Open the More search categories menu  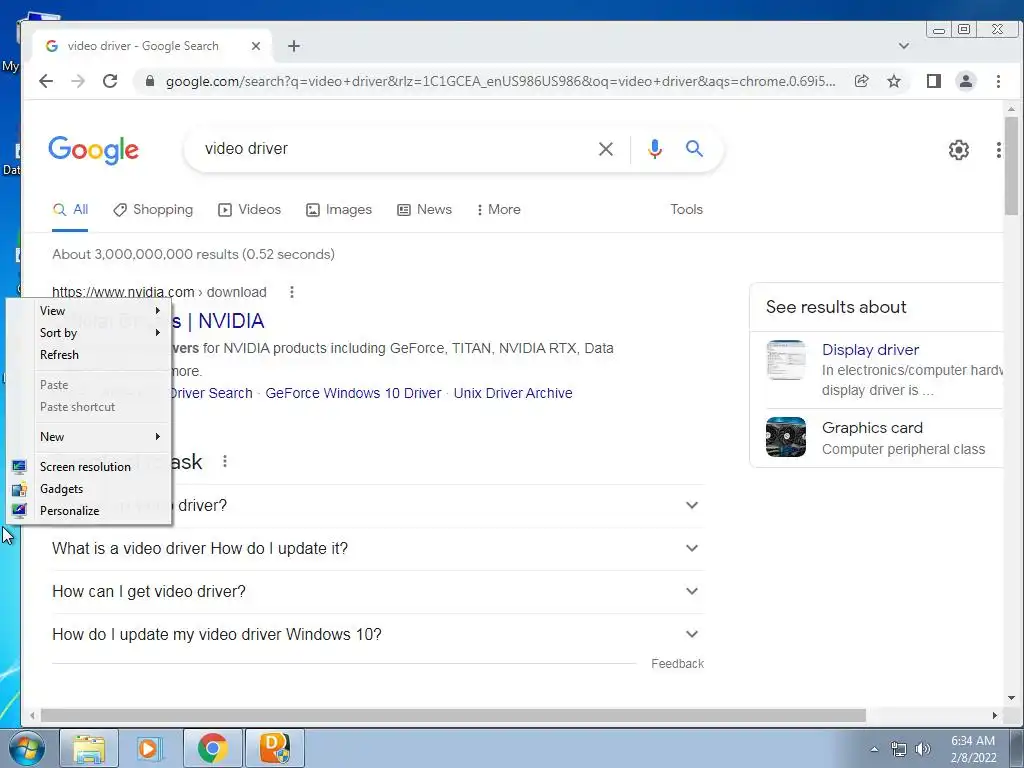coord(498,210)
